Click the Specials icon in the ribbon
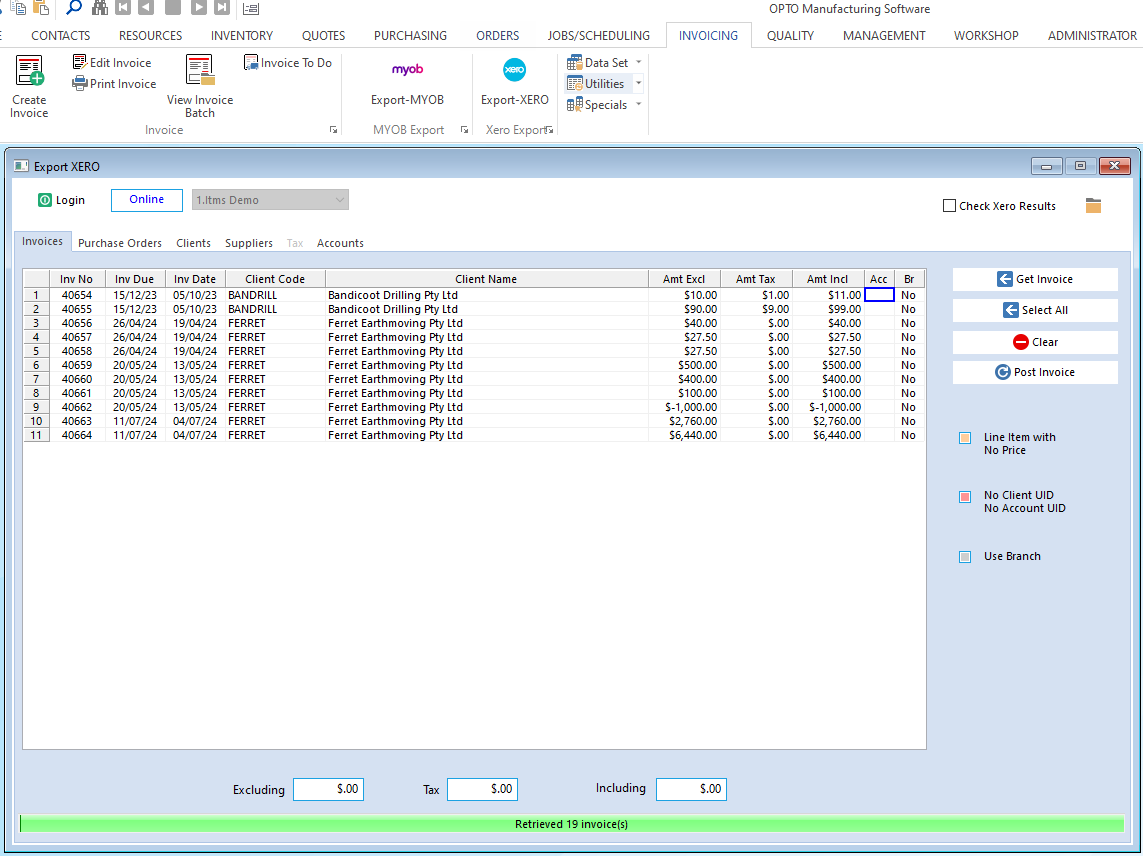The width and height of the screenshot is (1143, 856). pos(574,105)
